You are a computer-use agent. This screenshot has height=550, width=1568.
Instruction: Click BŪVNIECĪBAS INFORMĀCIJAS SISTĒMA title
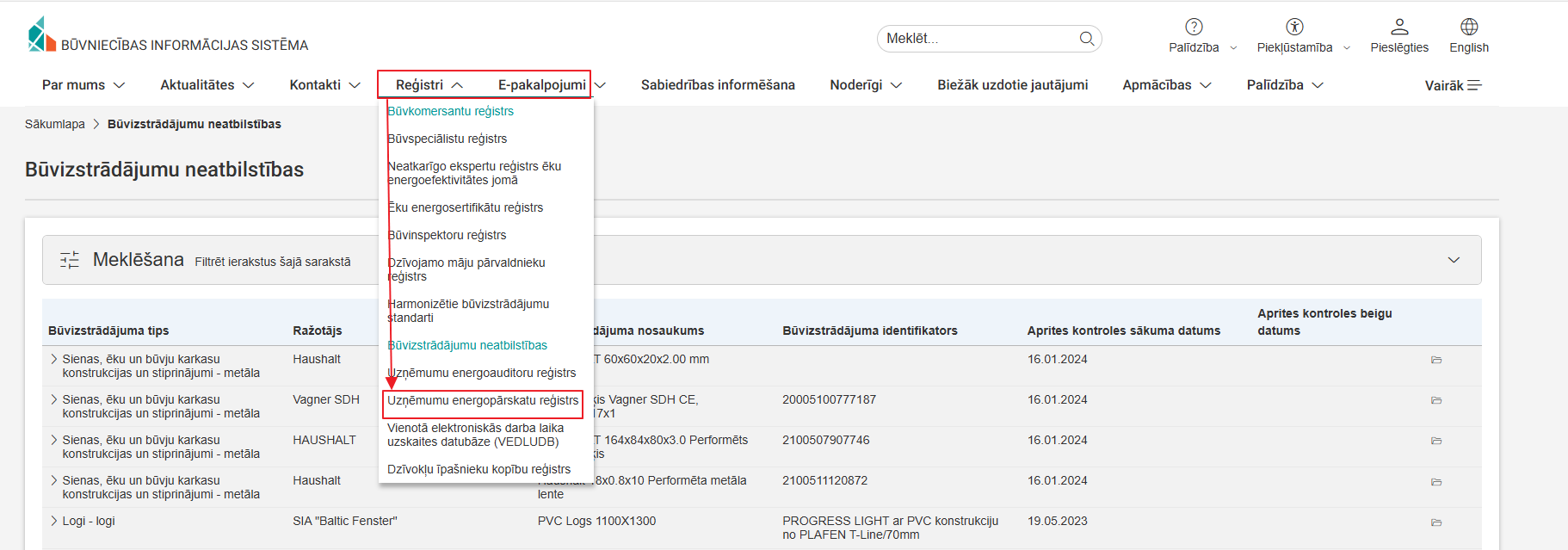pos(184,45)
